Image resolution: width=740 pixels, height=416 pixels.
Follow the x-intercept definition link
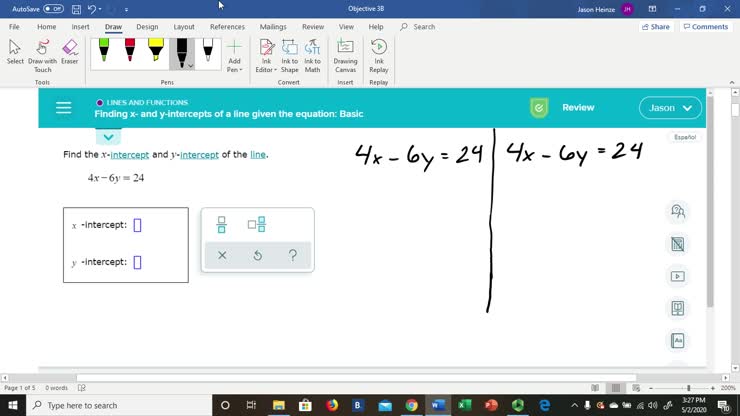coord(129,155)
